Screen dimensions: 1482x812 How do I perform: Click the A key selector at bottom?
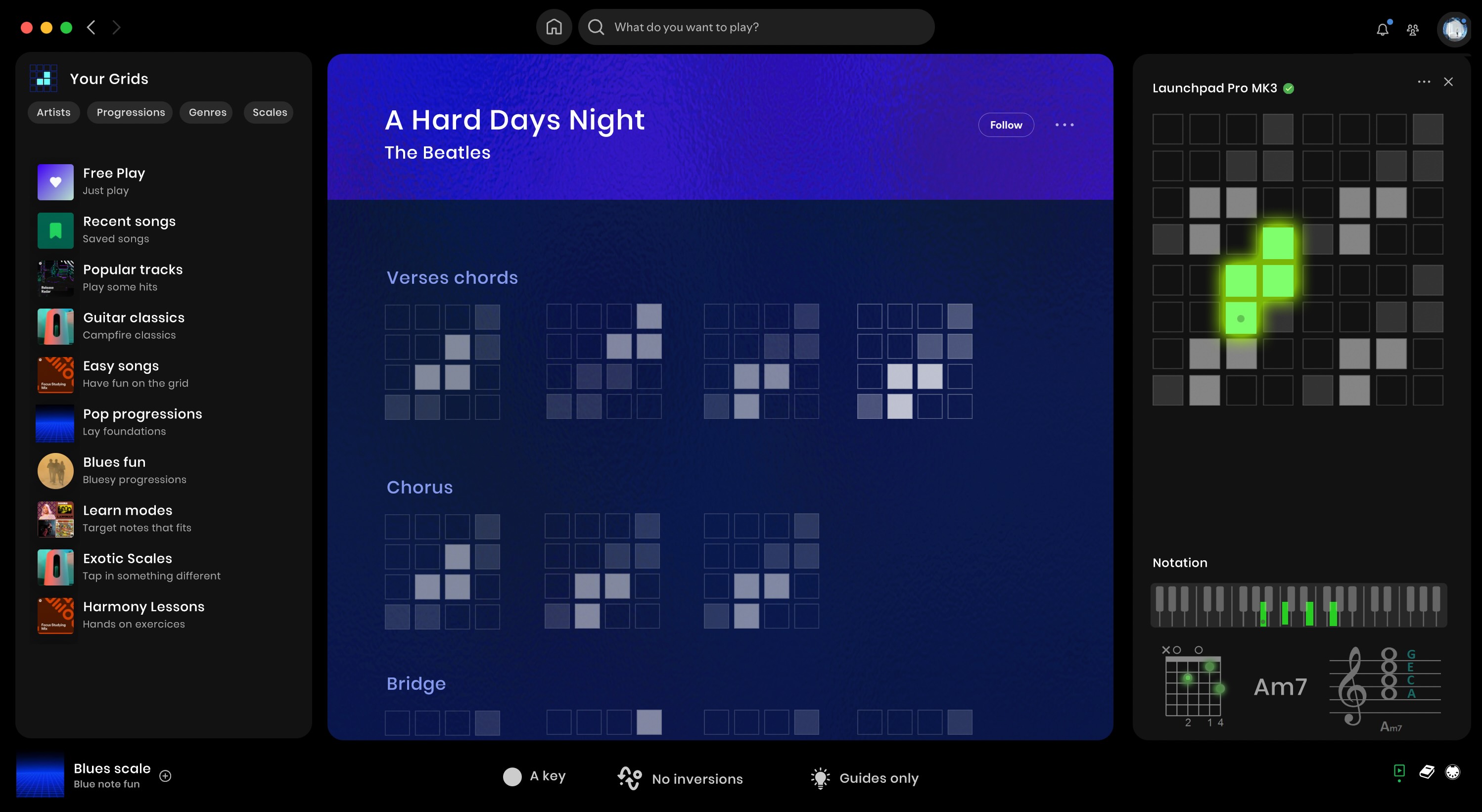[534, 777]
